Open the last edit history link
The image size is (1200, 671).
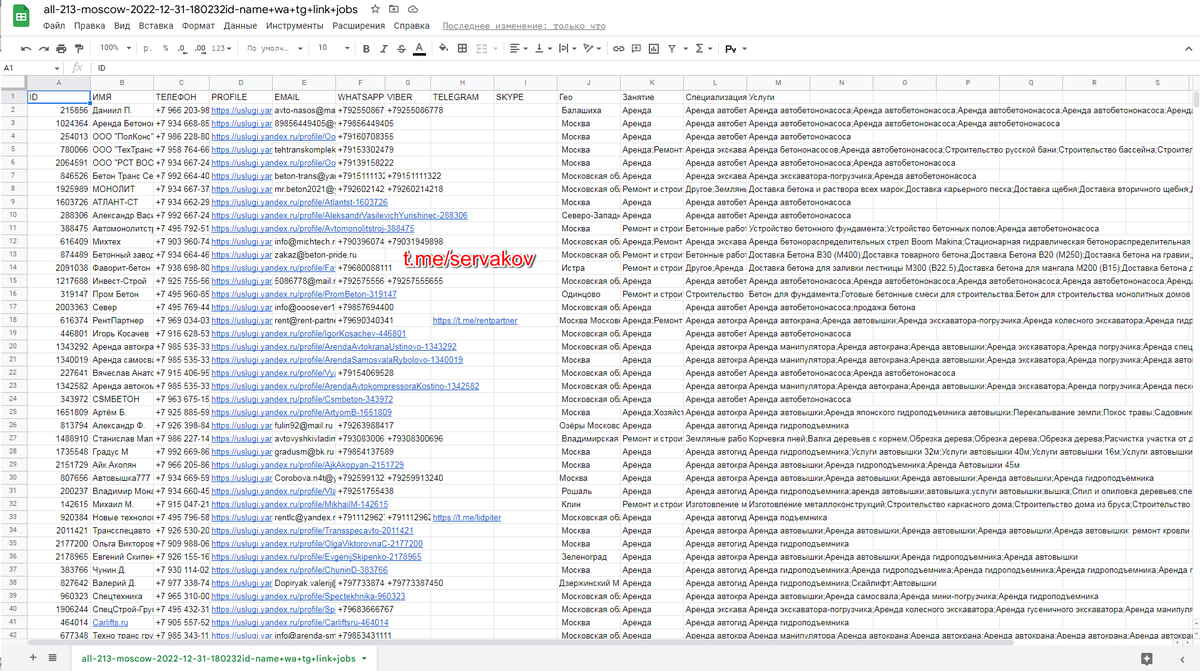point(524,25)
